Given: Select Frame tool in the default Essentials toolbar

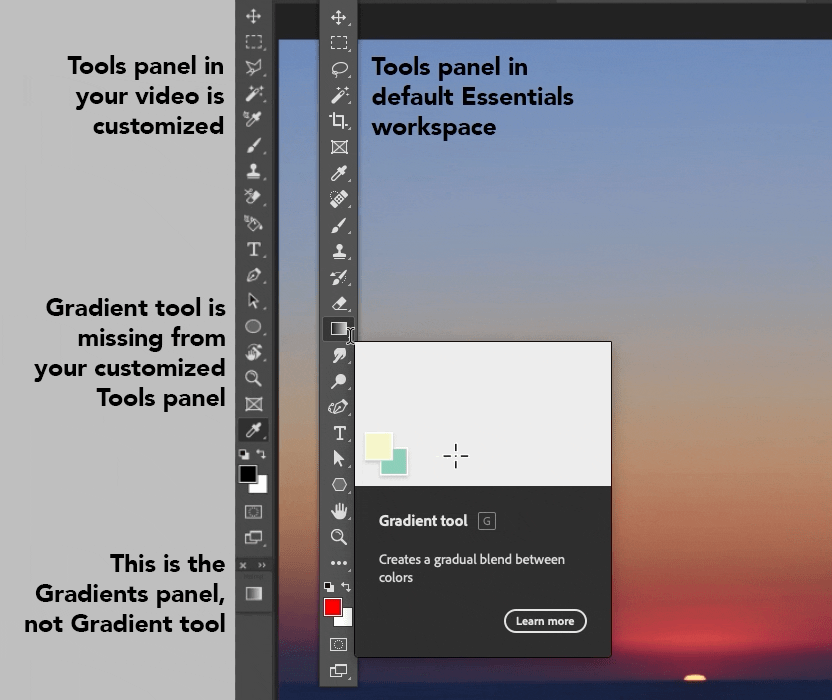Looking at the screenshot, I should coord(339,147).
